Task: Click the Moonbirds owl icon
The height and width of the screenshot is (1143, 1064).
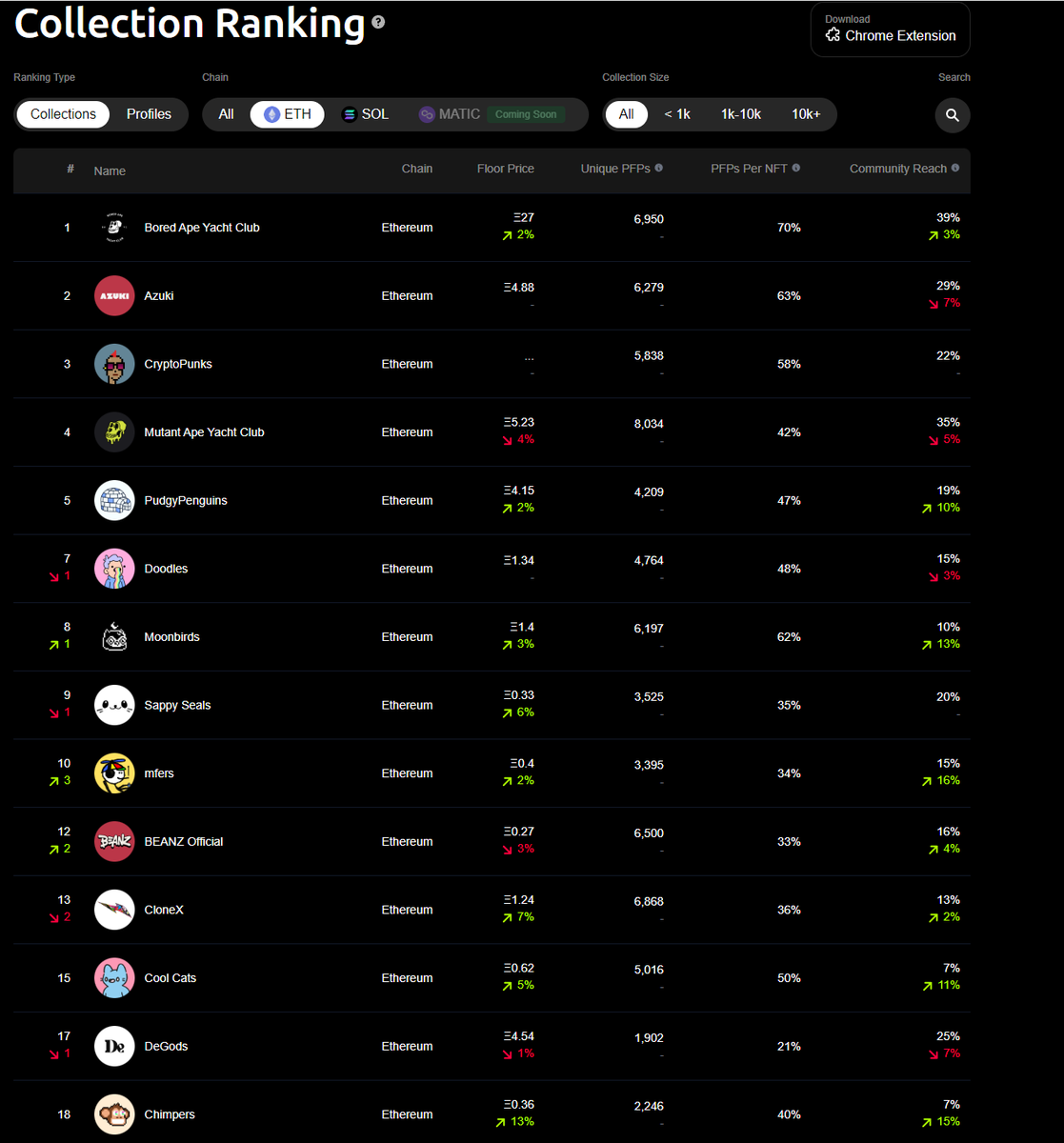Action: (x=114, y=637)
